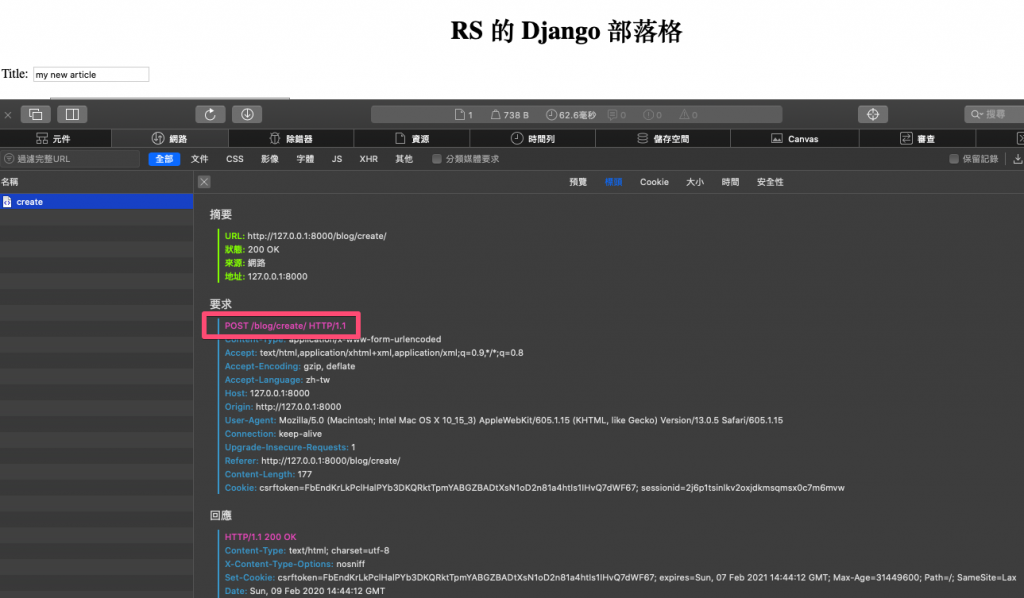Click the request URL http://127.0.0.1:8000/blog/create/
The height and width of the screenshot is (598, 1024).
click(x=317, y=236)
